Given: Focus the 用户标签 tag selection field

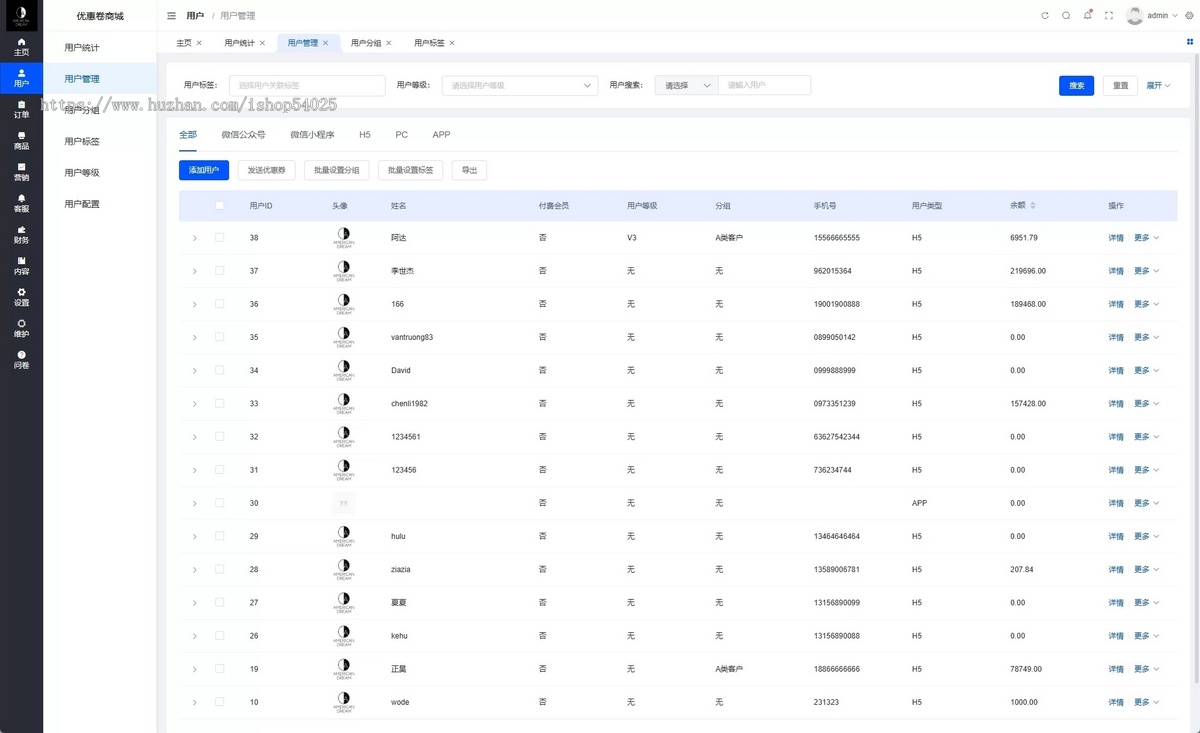Looking at the screenshot, I should [x=307, y=86].
